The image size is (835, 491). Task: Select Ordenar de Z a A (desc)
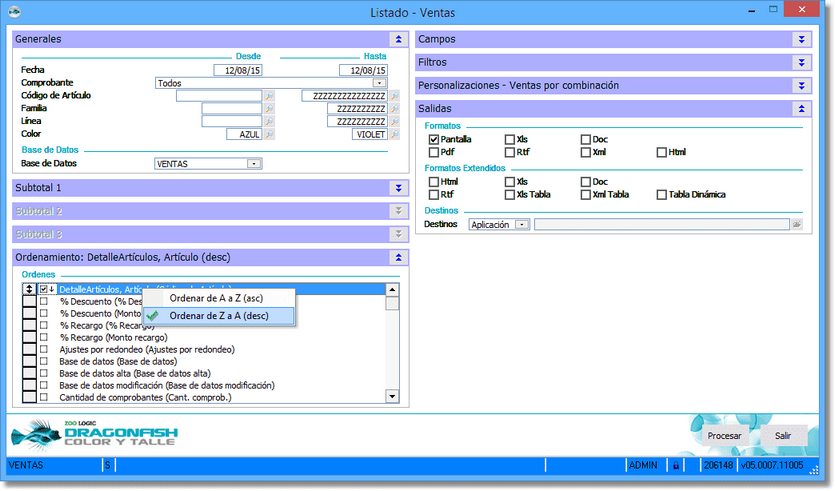219,316
